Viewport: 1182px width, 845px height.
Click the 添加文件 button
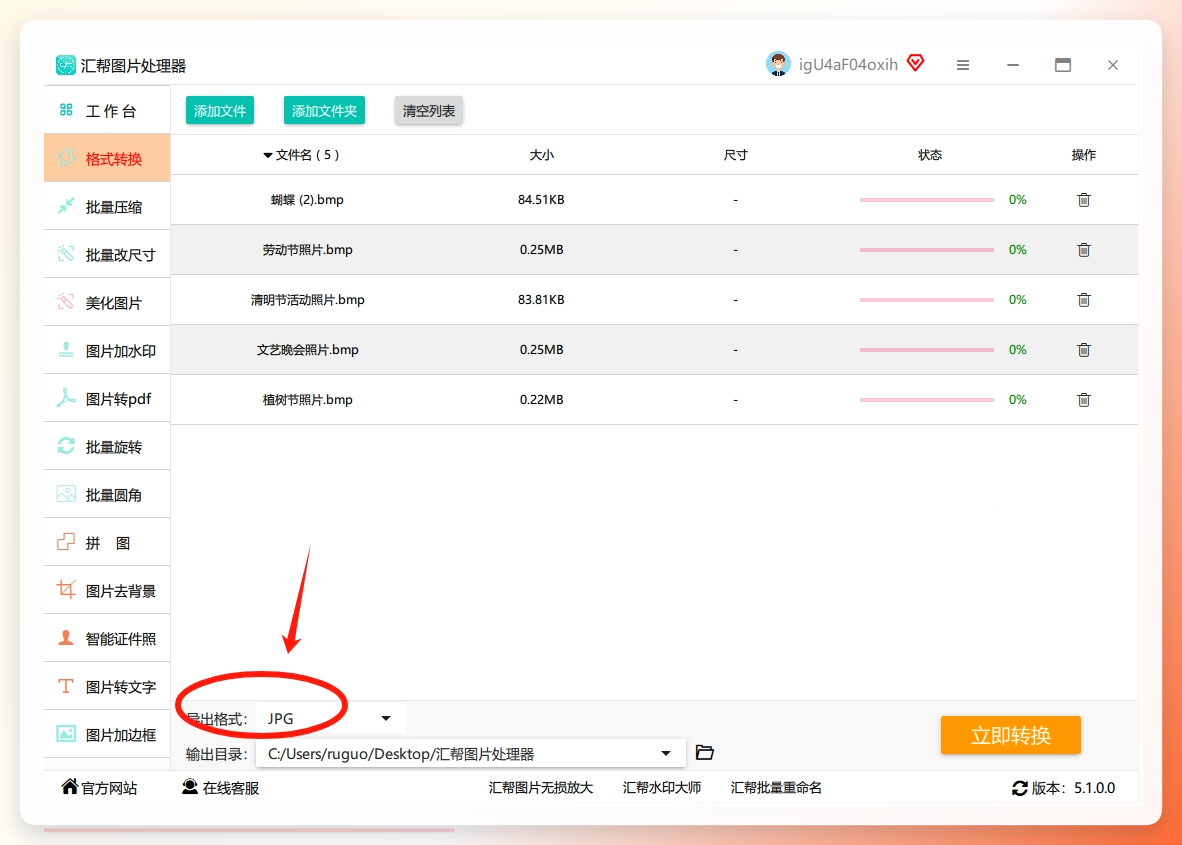click(220, 111)
